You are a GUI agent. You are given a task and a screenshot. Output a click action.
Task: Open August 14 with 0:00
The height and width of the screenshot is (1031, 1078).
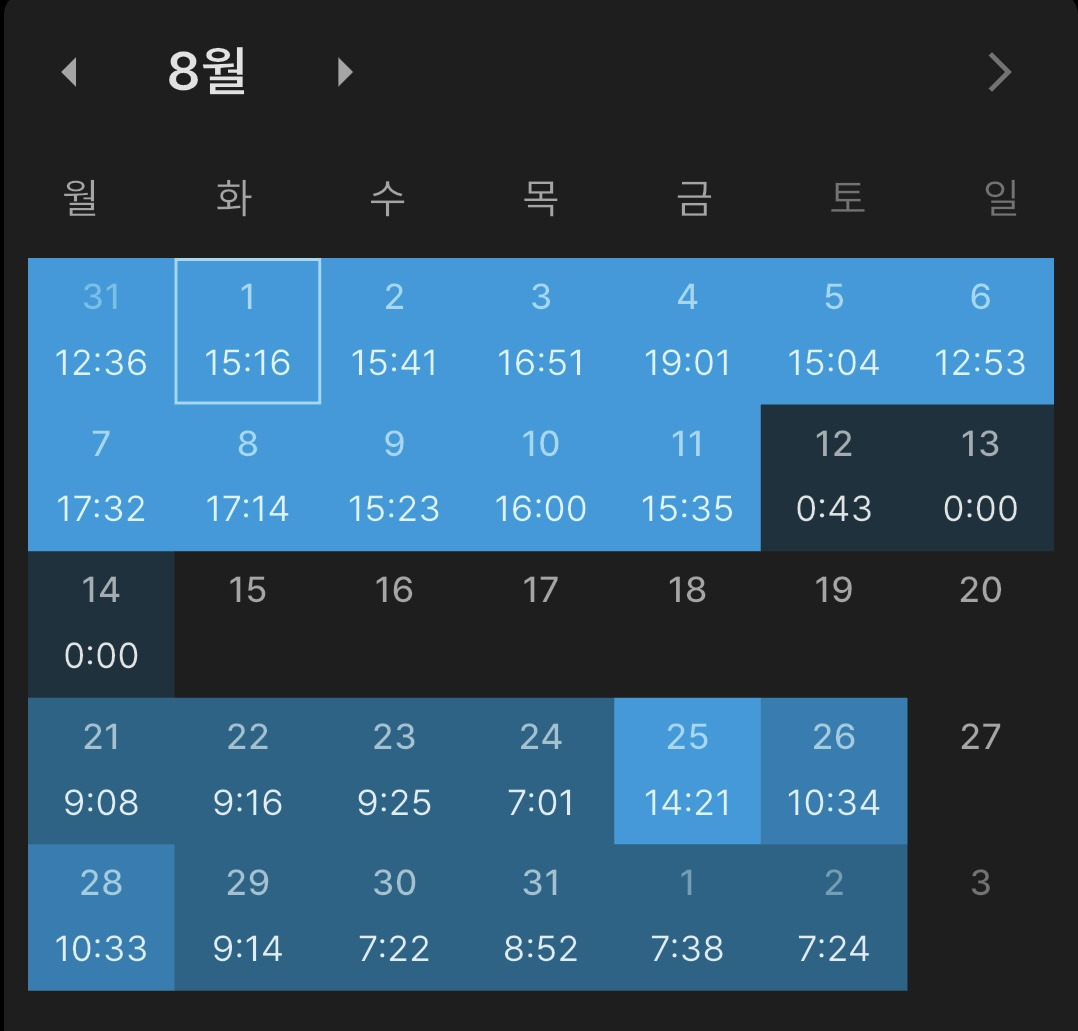[x=101, y=624]
